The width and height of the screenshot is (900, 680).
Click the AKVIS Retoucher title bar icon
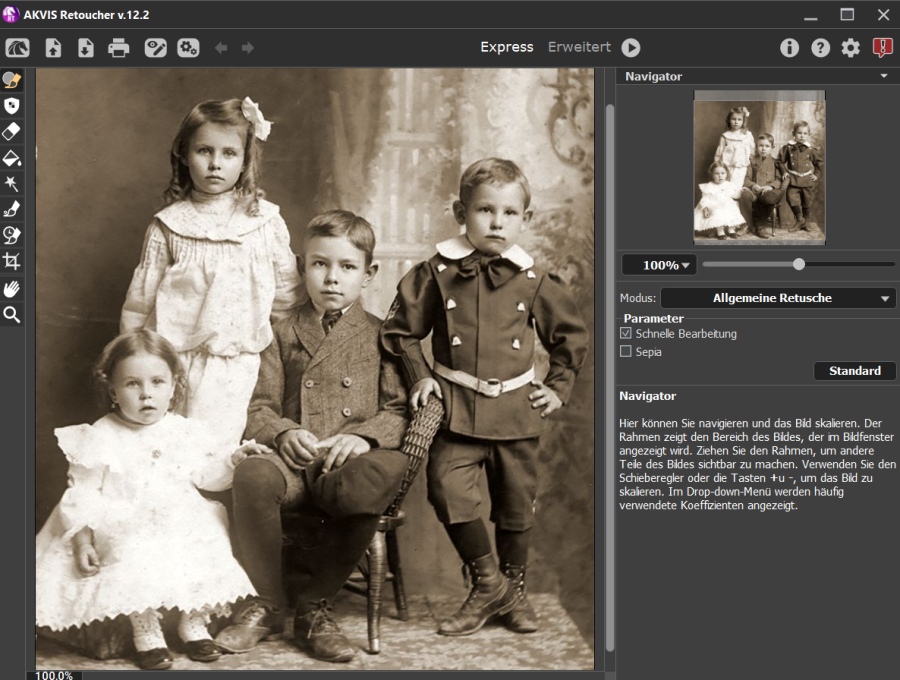tap(10, 14)
